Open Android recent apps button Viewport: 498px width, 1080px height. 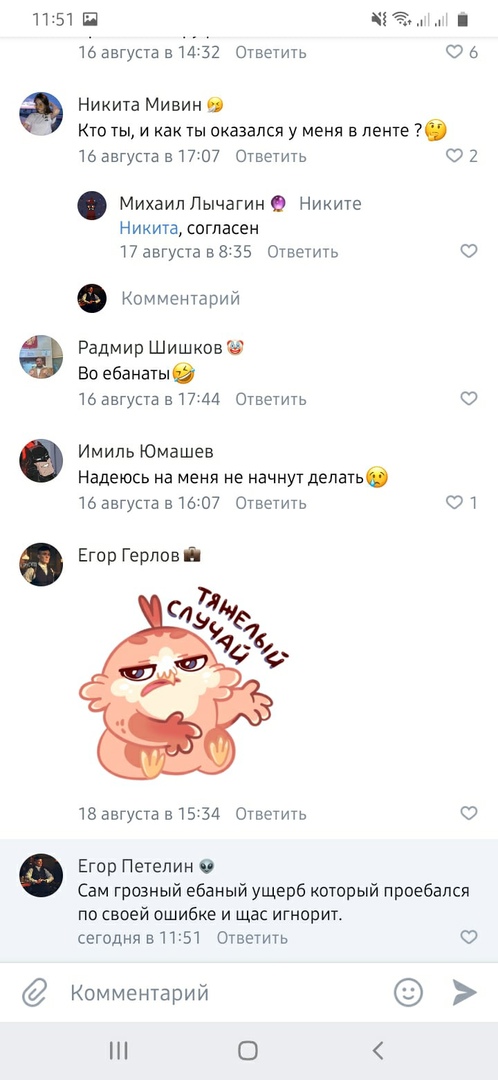118,1050
